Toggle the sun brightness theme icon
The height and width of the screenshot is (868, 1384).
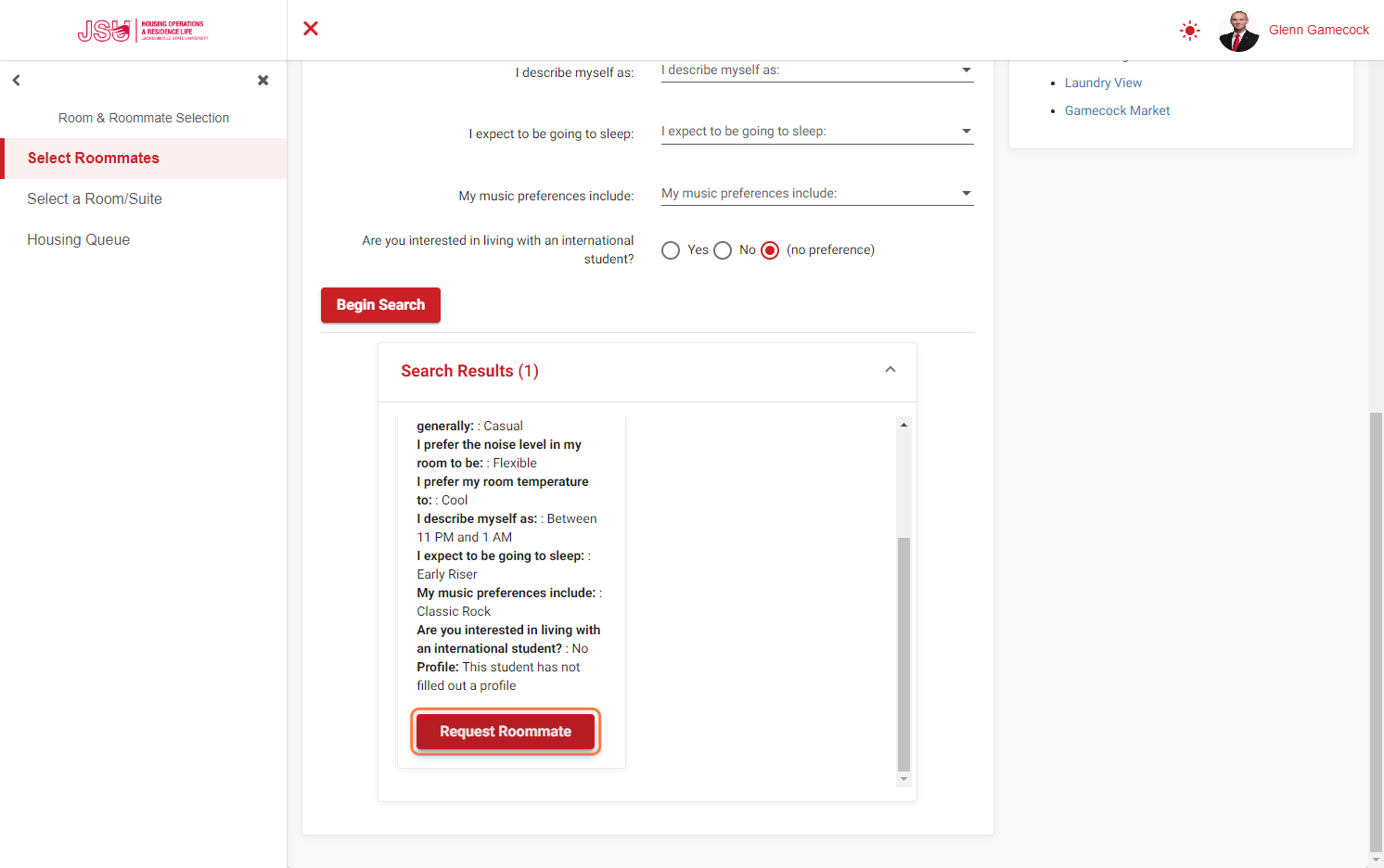point(1189,31)
